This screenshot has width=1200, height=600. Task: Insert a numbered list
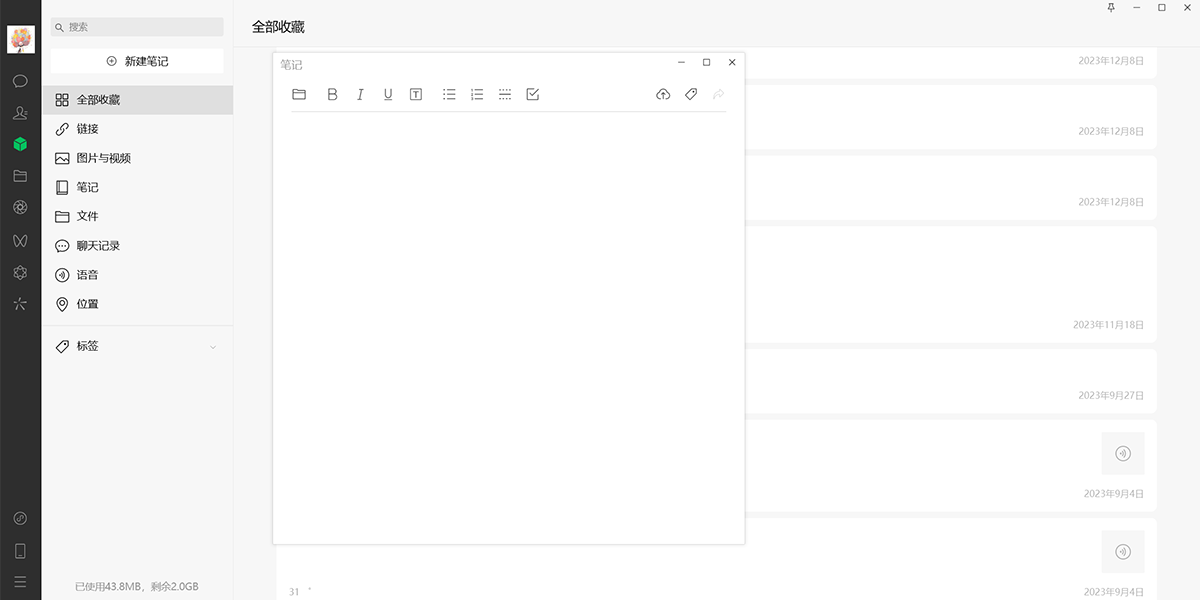click(477, 94)
